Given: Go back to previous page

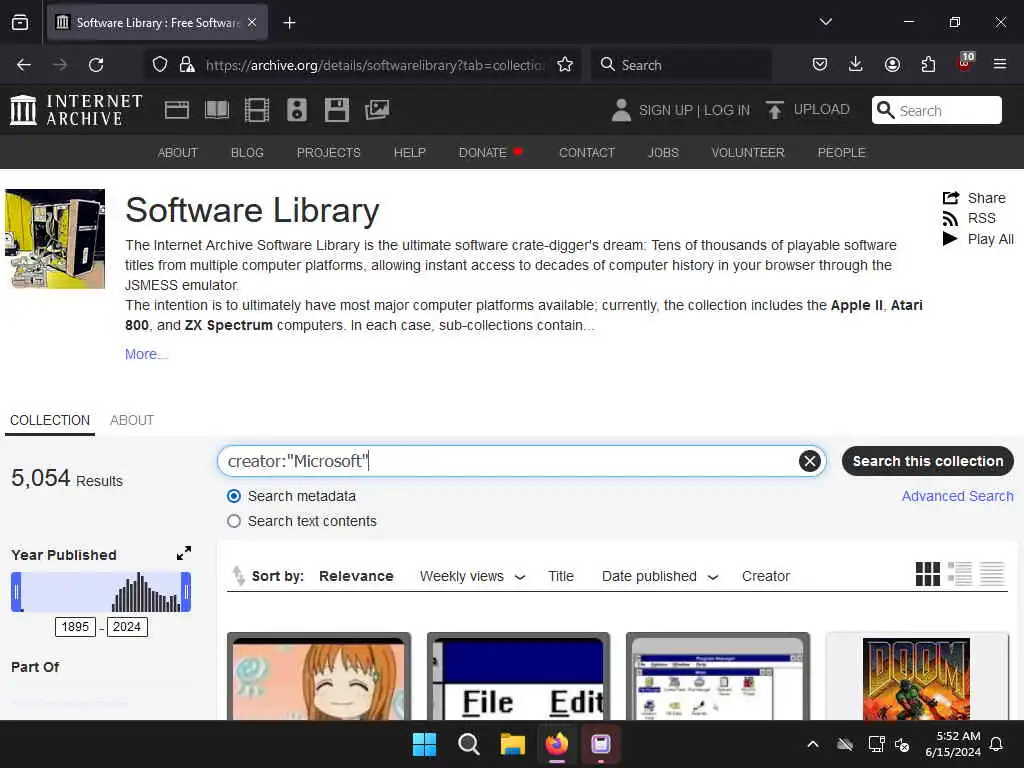Looking at the screenshot, I should pos(24,65).
